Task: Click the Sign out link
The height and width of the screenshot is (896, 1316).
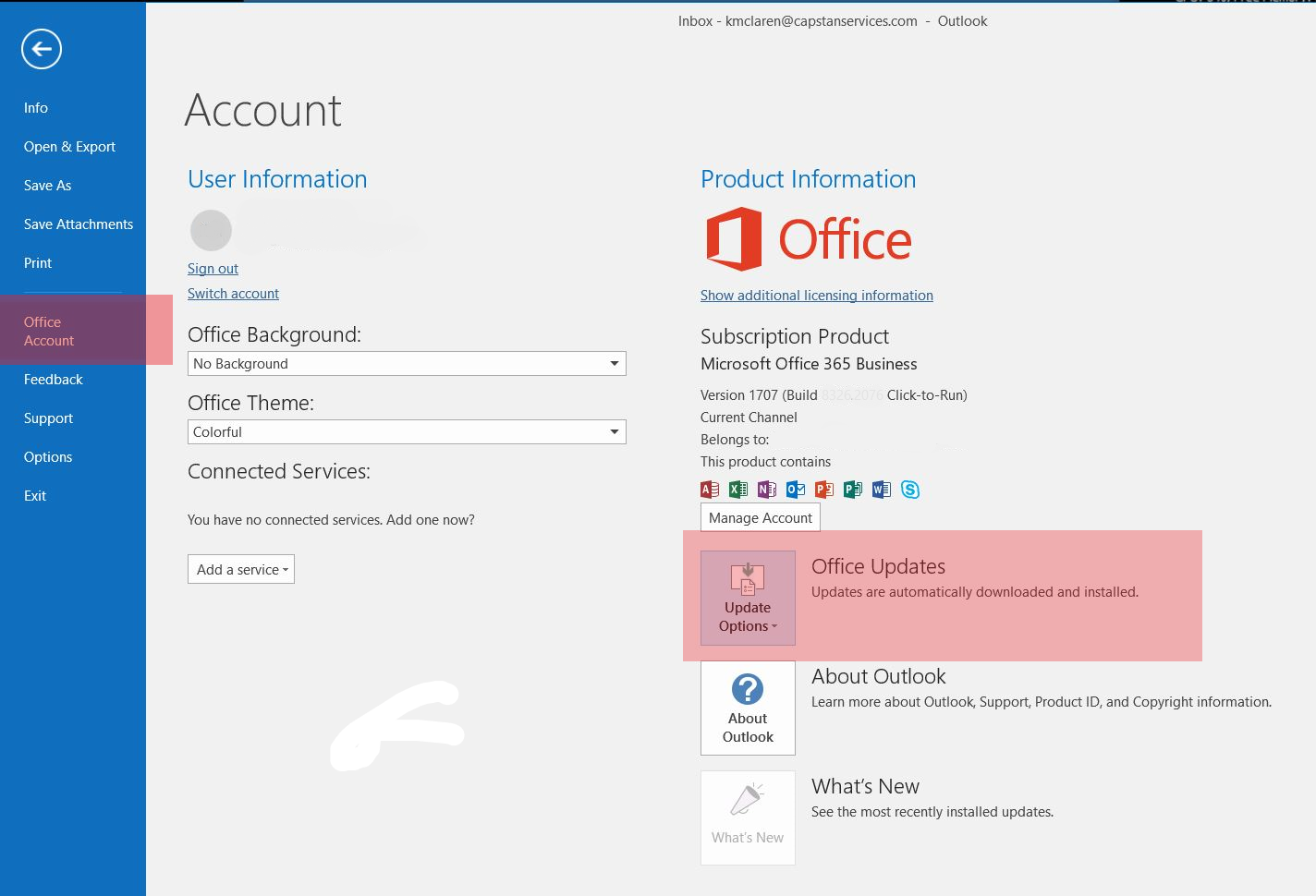Action: pyautogui.click(x=213, y=269)
